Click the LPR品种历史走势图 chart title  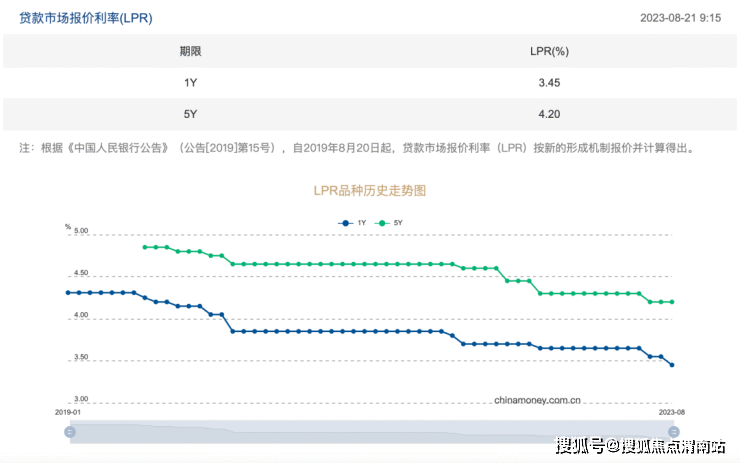[x=371, y=189]
